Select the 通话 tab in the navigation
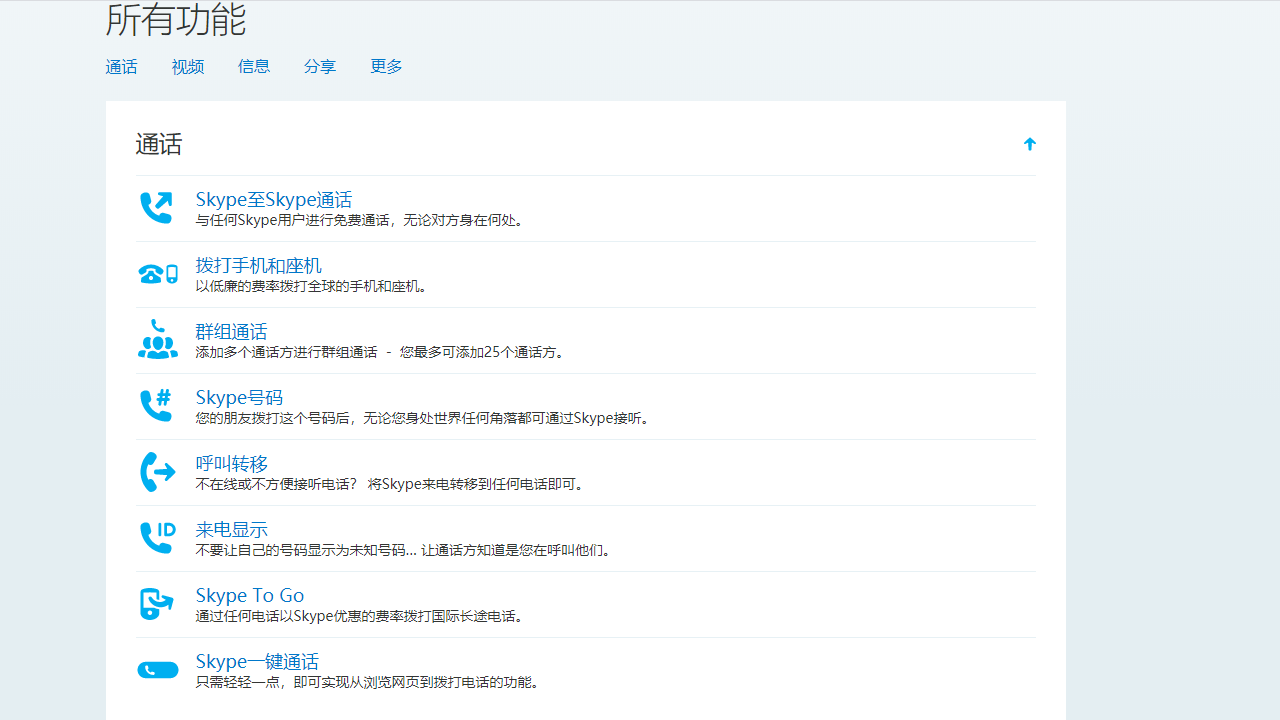This screenshot has width=1280, height=720. [x=121, y=66]
